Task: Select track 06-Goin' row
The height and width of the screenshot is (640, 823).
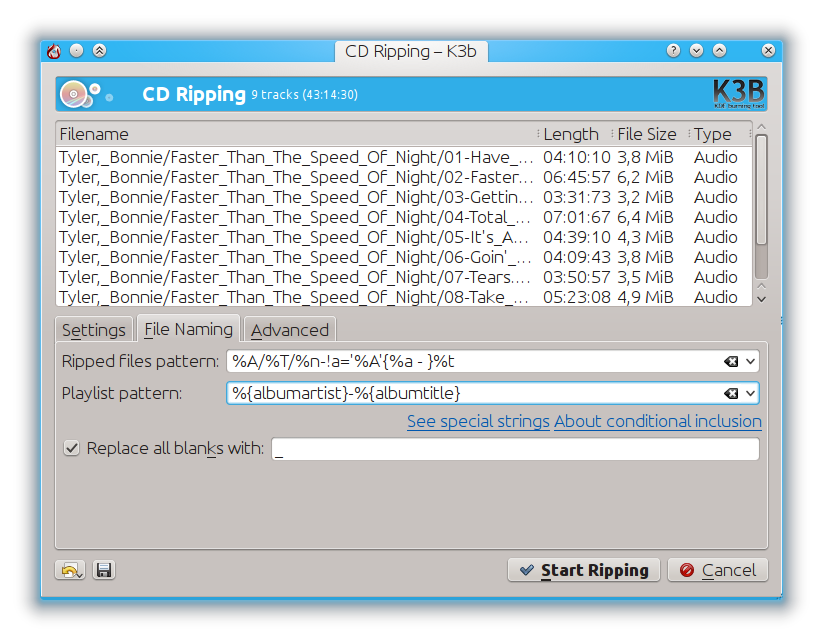Action: 404,257
